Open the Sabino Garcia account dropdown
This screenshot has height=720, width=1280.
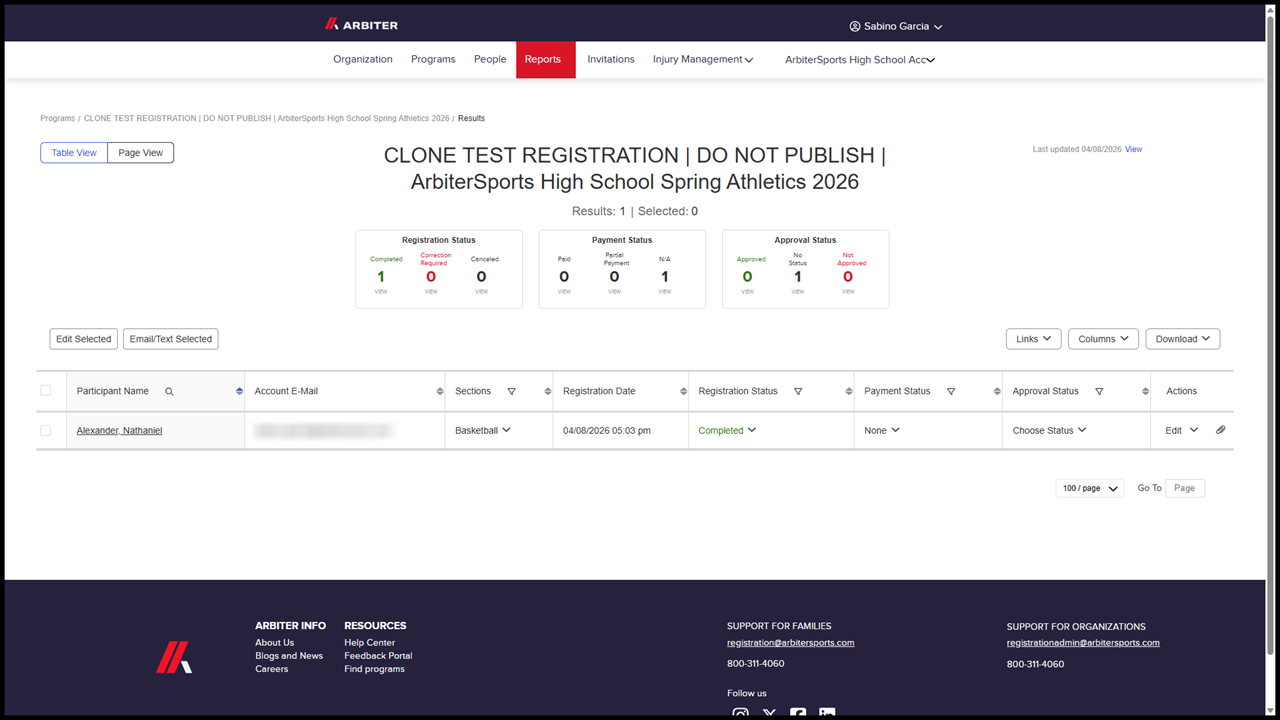(896, 27)
